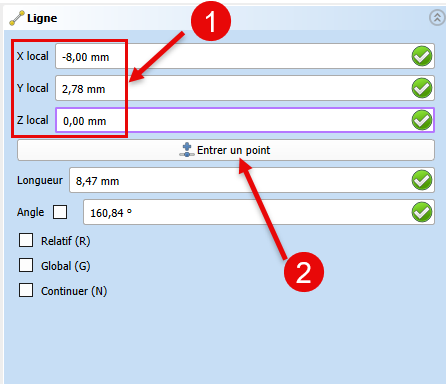The height and width of the screenshot is (384, 446).
Task: Focus the Z local input field
Action: click(x=245, y=120)
